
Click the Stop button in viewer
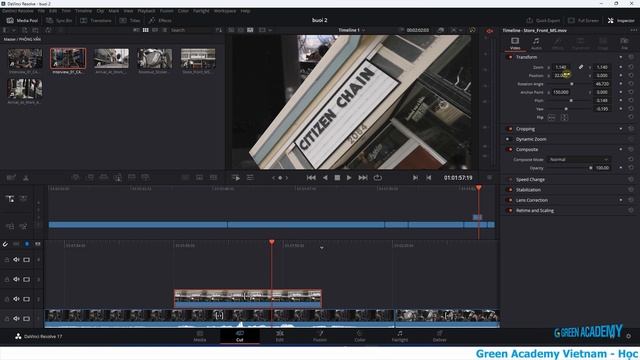(x=337, y=178)
